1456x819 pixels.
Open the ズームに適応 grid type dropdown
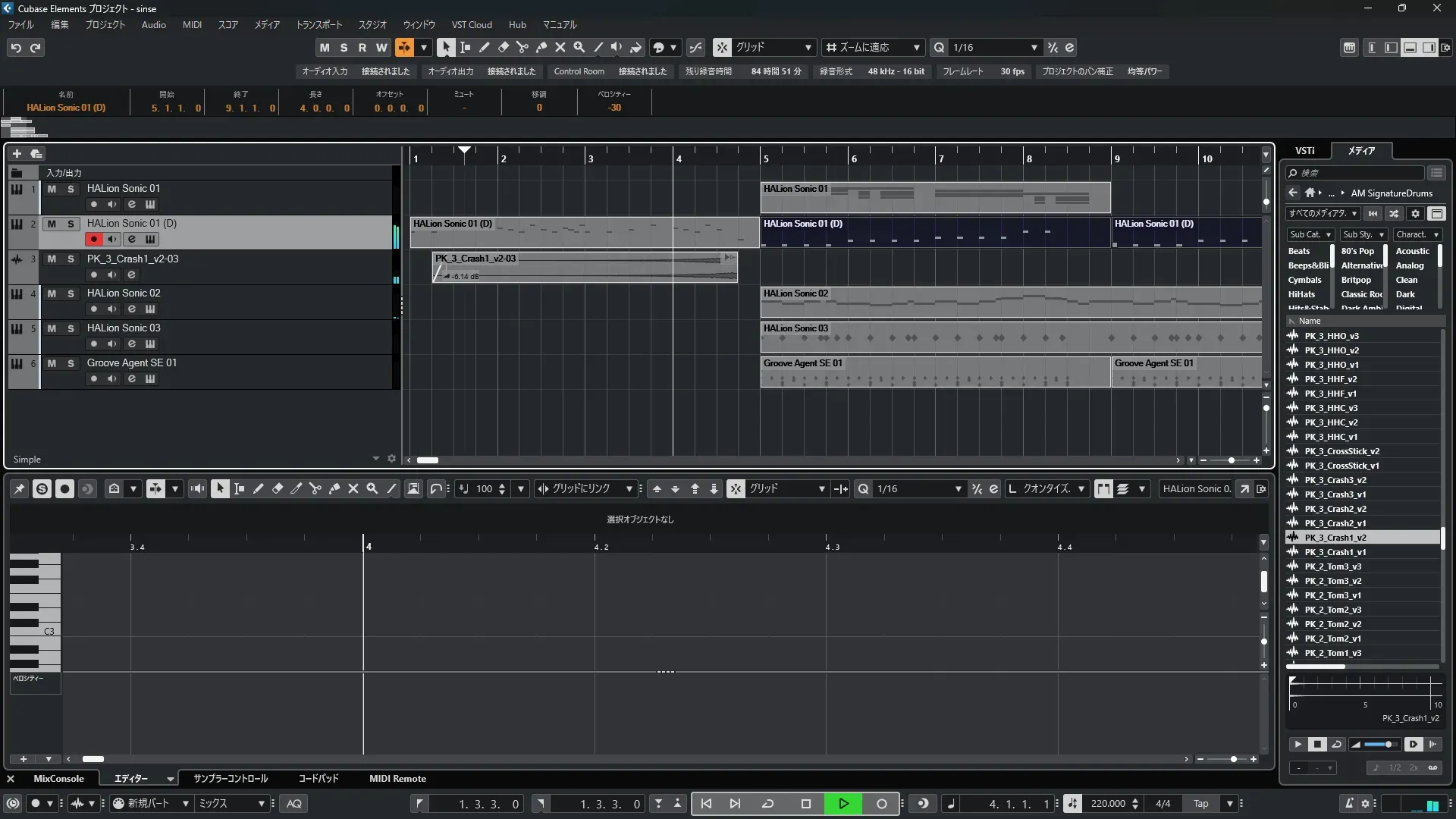[x=916, y=48]
